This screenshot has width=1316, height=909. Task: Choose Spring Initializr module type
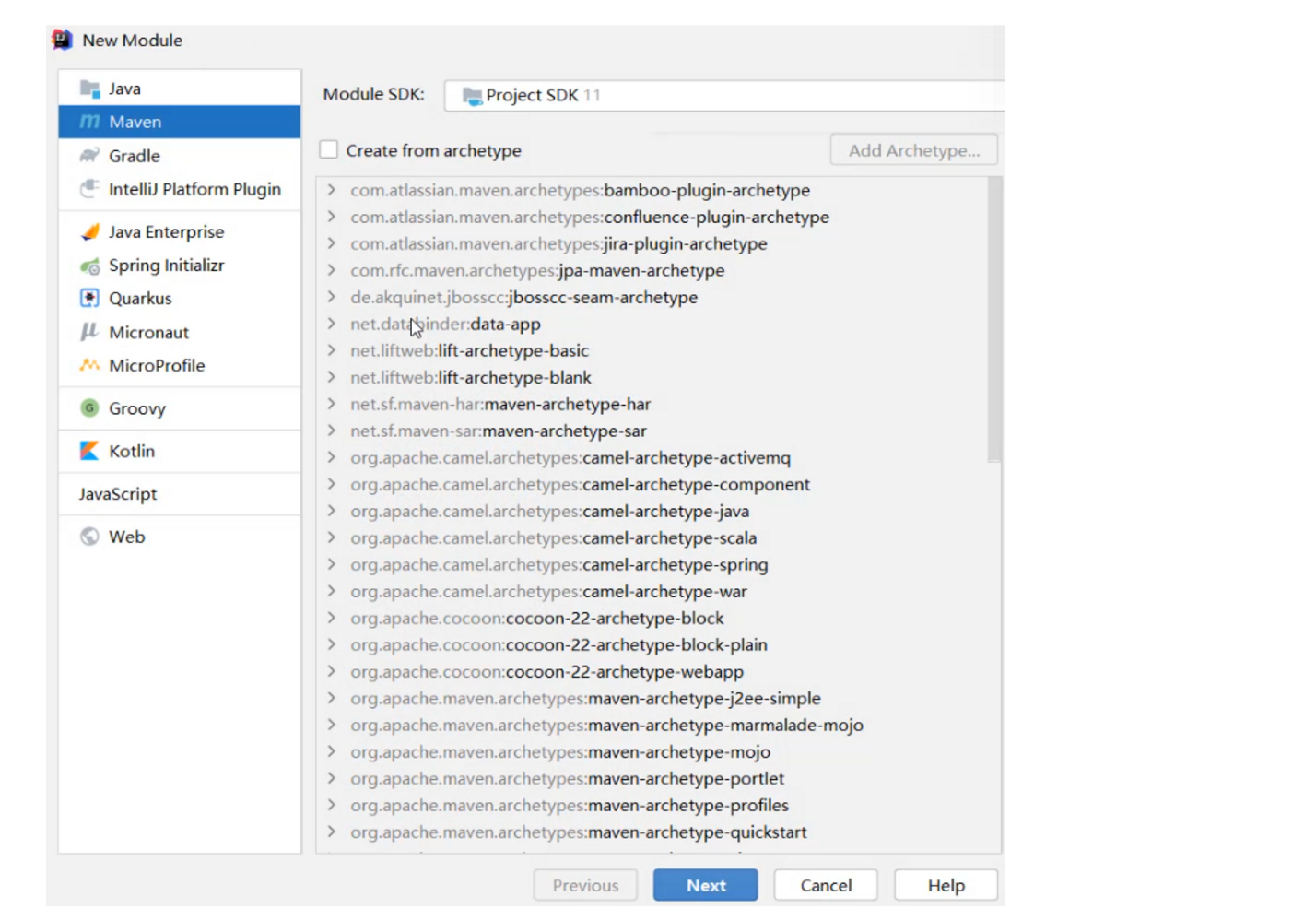pyautogui.click(x=180, y=266)
